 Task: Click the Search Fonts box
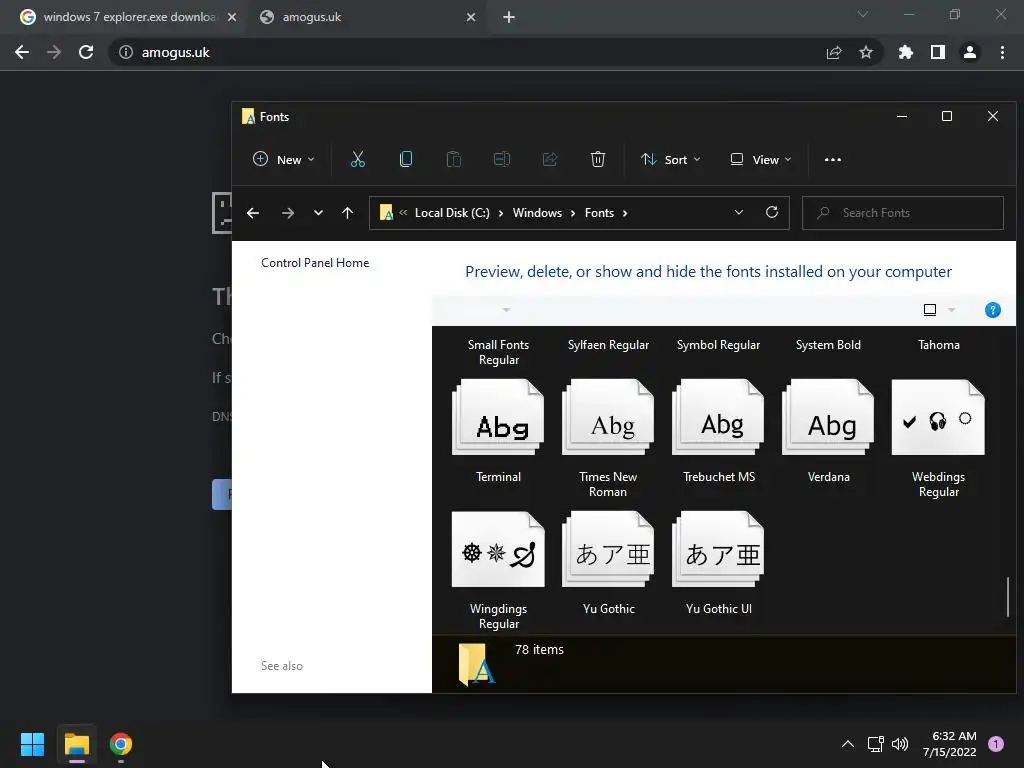(903, 213)
